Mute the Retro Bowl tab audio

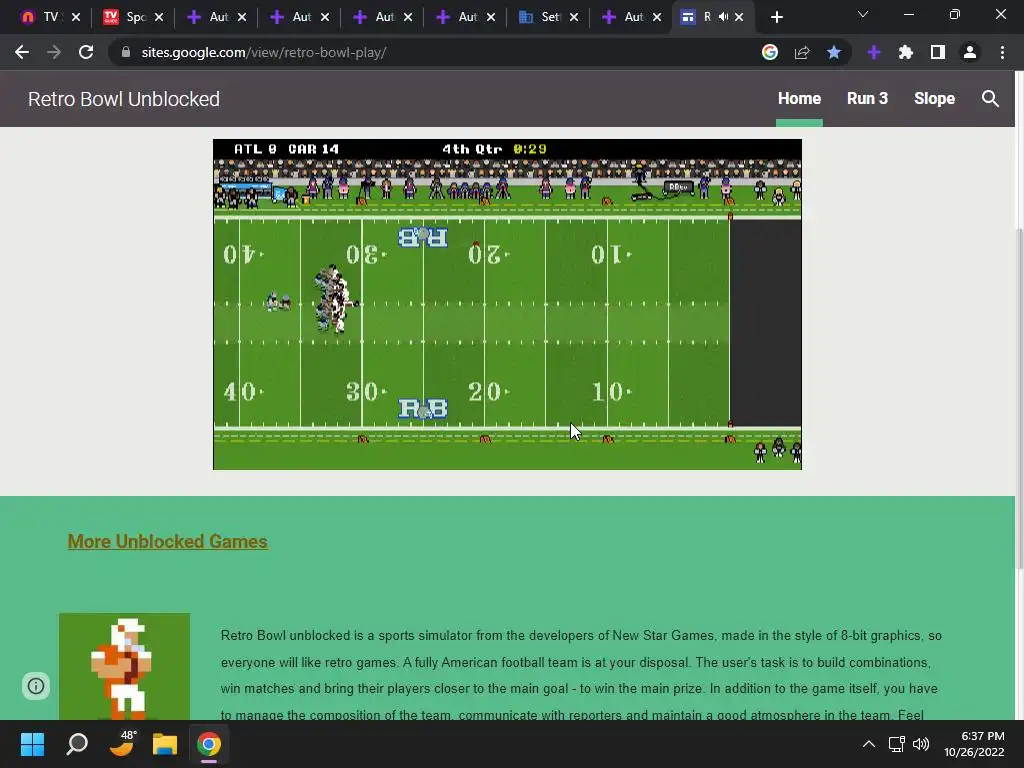(x=724, y=17)
